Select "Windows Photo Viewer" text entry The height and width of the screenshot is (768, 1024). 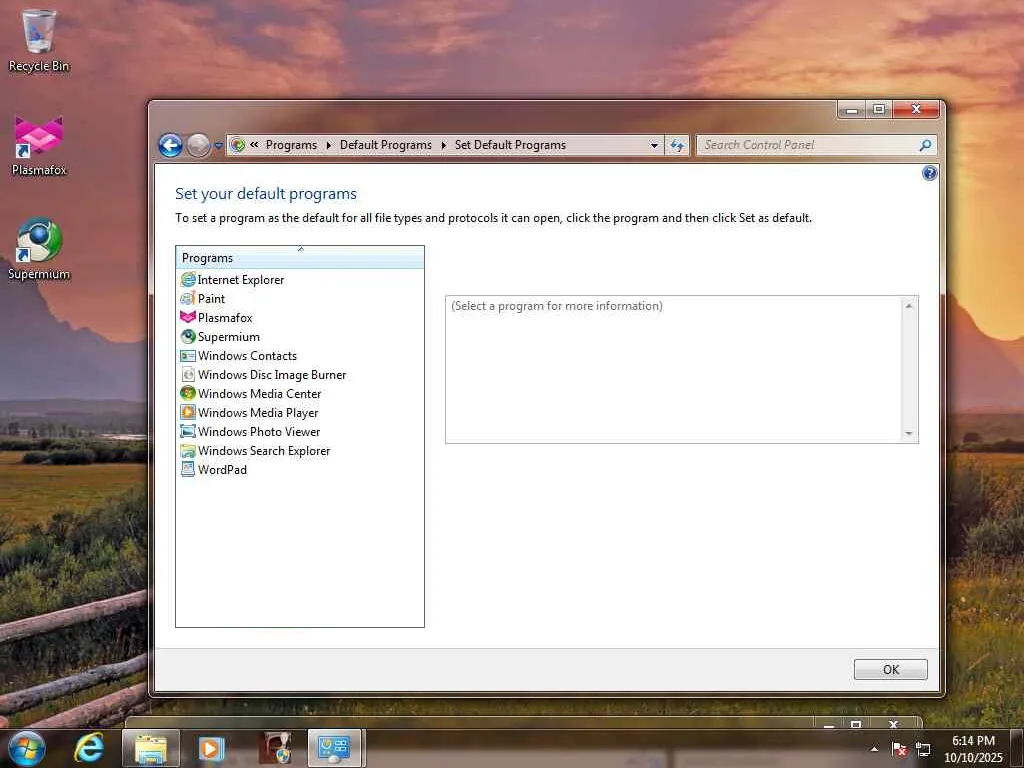pos(259,432)
